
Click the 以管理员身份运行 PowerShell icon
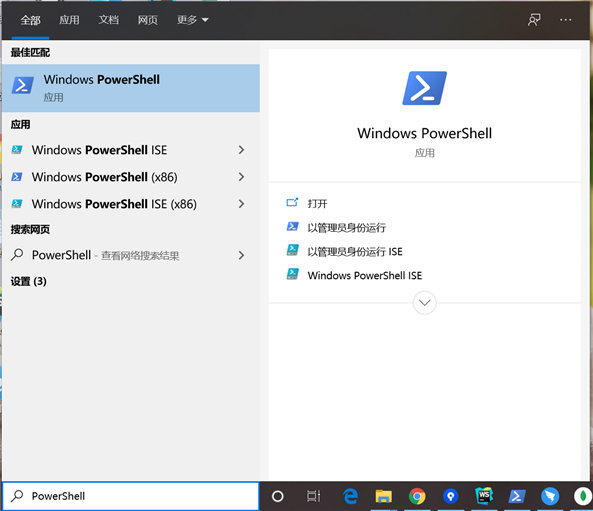pyautogui.click(x=292, y=227)
